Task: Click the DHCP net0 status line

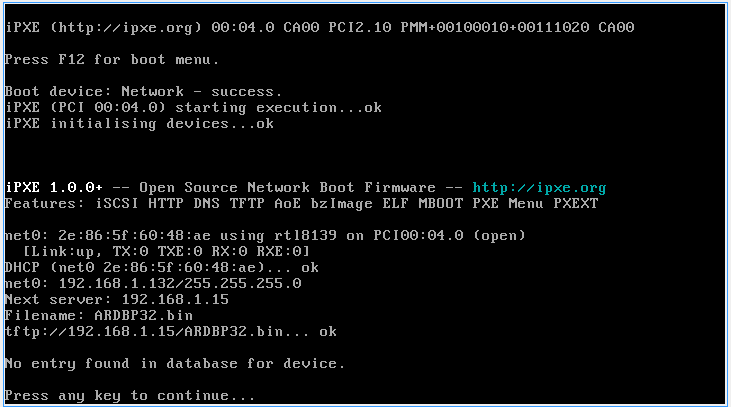Action: 162,268
